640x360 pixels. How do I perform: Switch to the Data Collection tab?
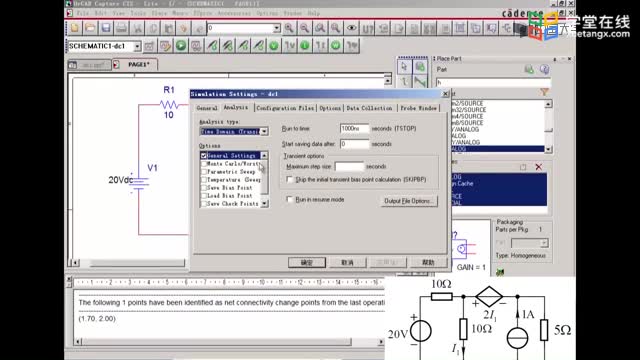pyautogui.click(x=369, y=108)
